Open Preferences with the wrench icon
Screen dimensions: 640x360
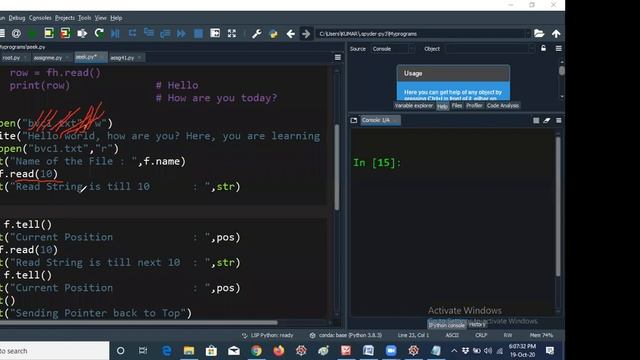(256, 33)
